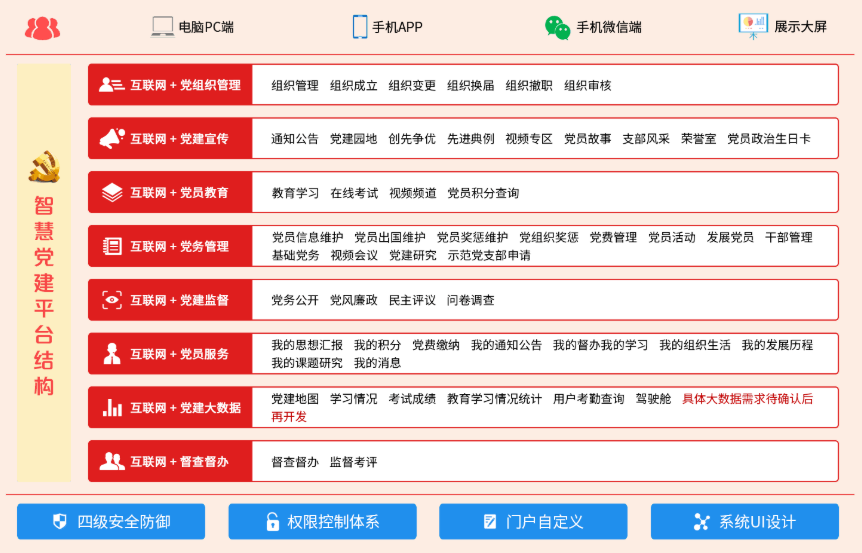Click the 党费管理 item

613,237
